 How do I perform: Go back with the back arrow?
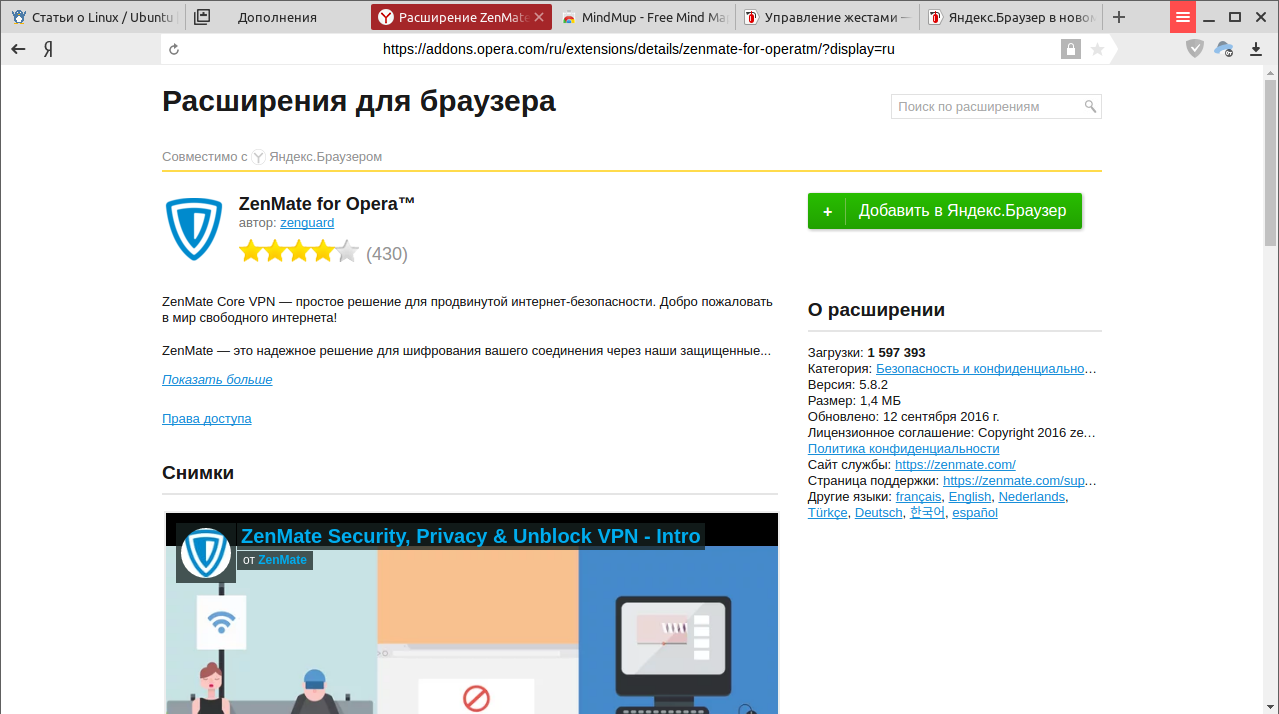(x=18, y=48)
